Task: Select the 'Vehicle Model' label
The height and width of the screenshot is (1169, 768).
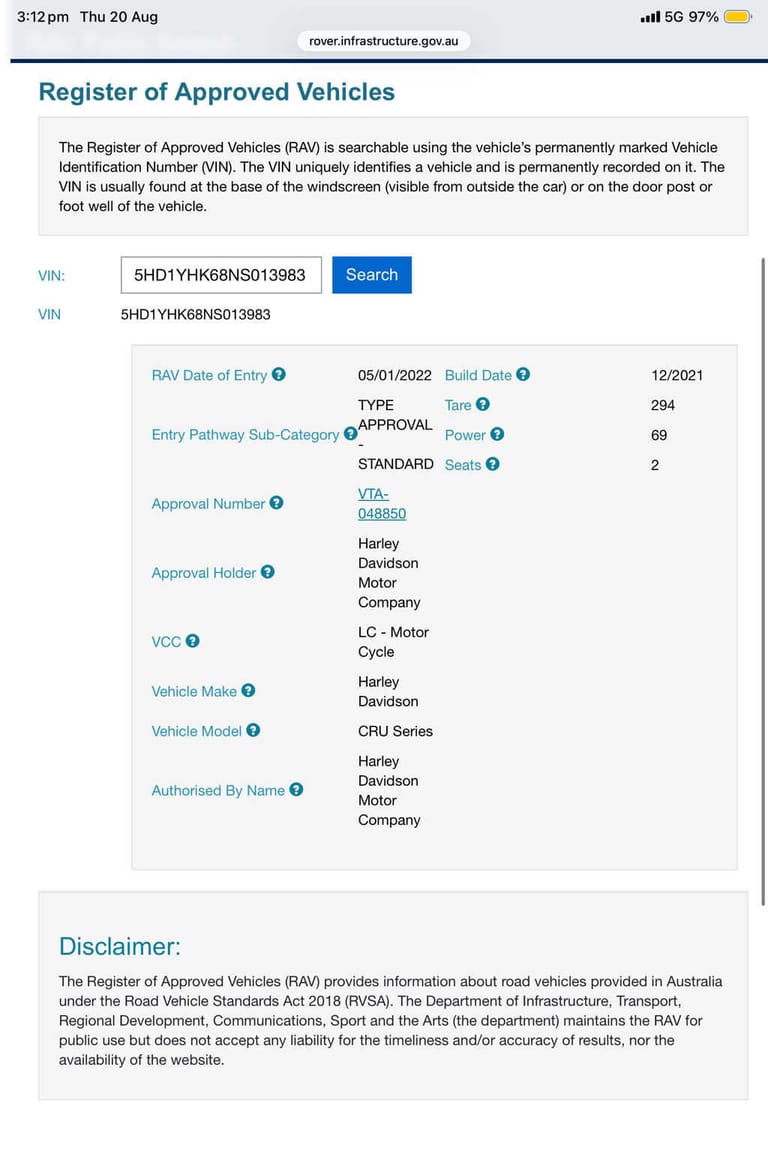Action: tap(197, 731)
